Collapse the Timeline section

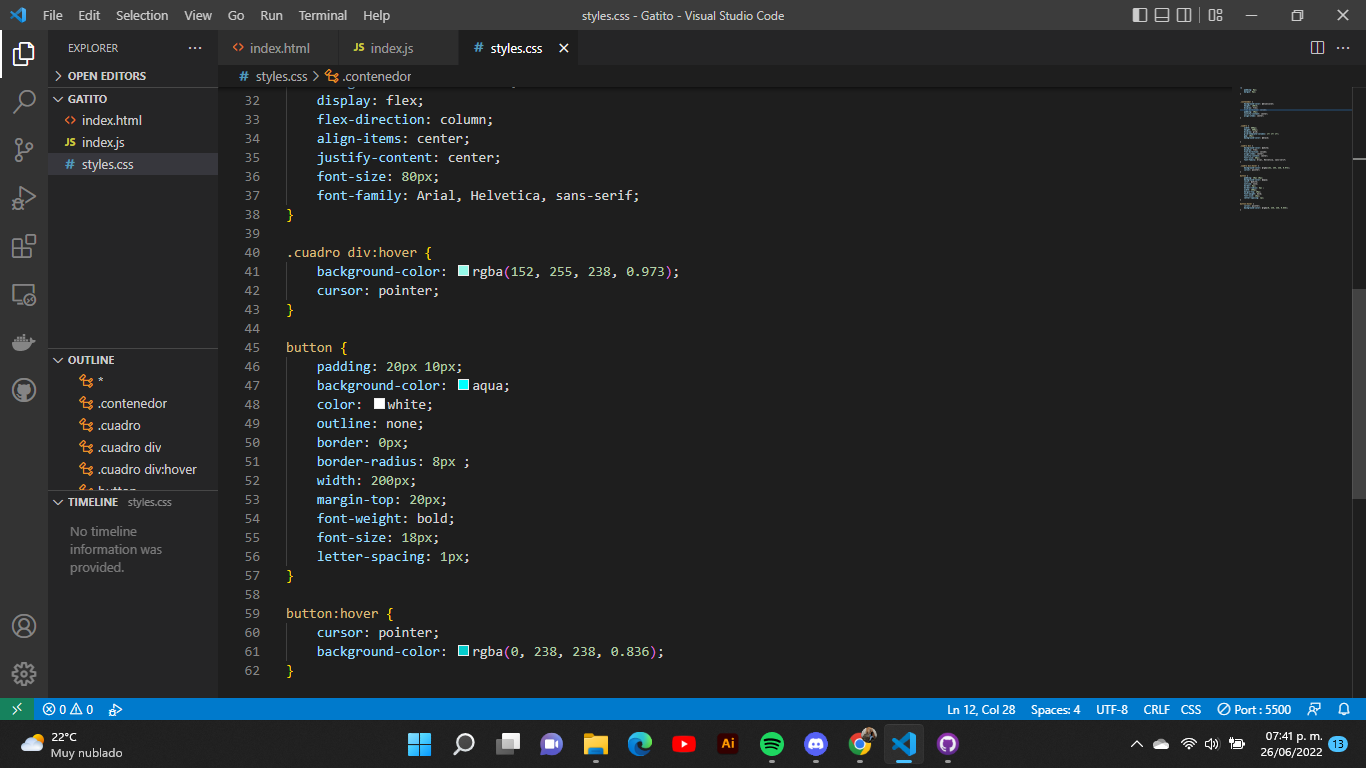133,502
